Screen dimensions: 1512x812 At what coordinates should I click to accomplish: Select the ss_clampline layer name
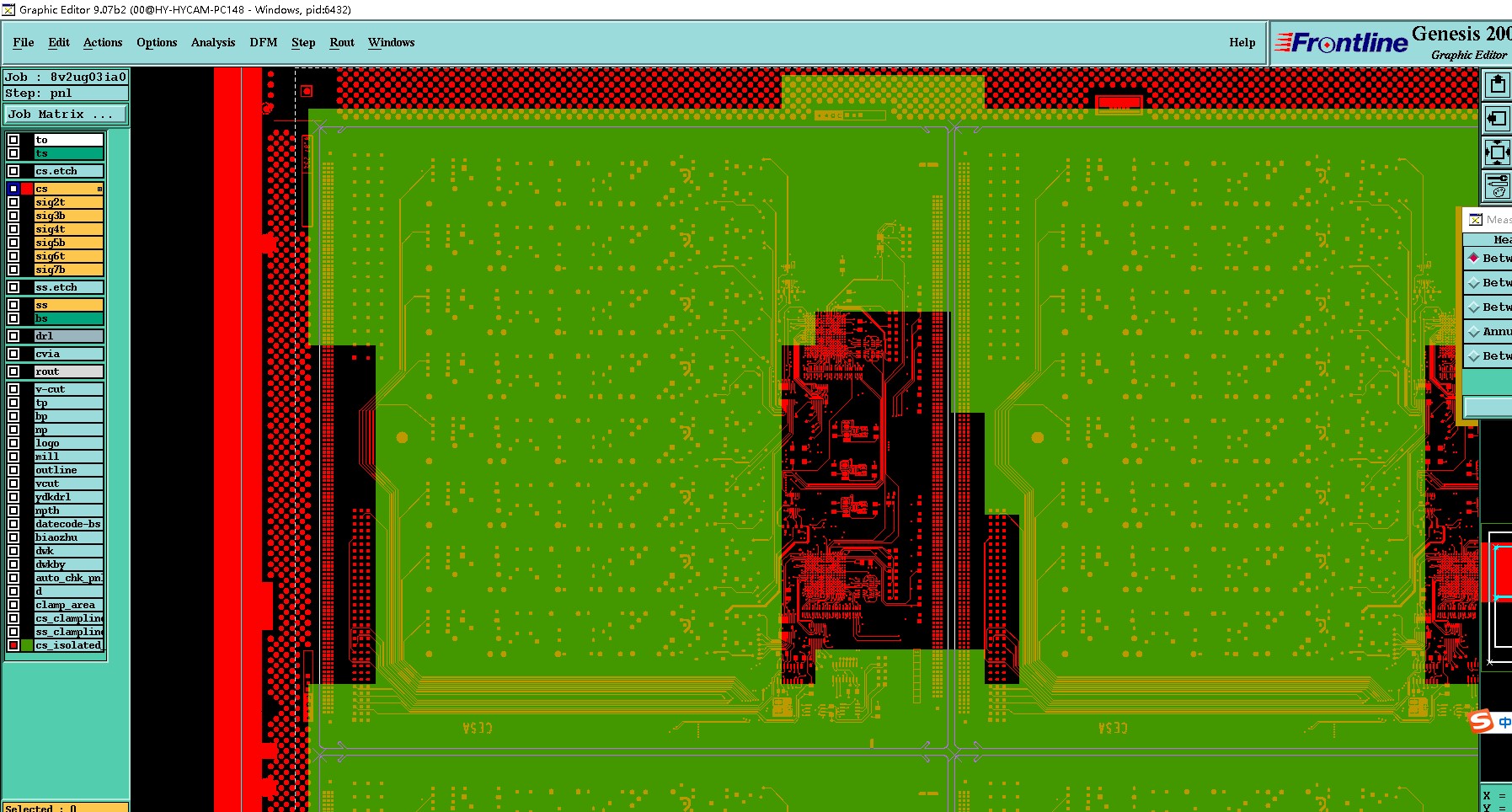tap(68, 632)
